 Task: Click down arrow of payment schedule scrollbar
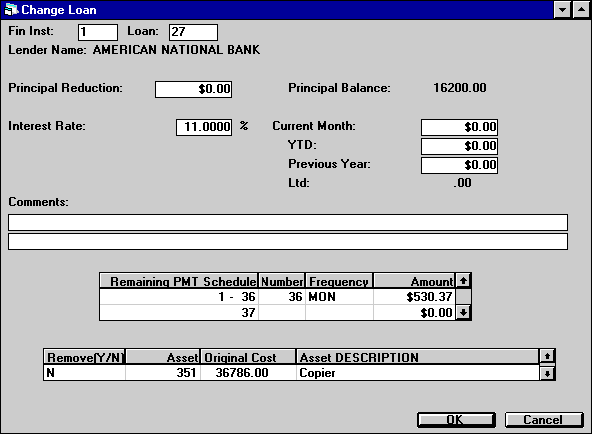(x=463, y=312)
